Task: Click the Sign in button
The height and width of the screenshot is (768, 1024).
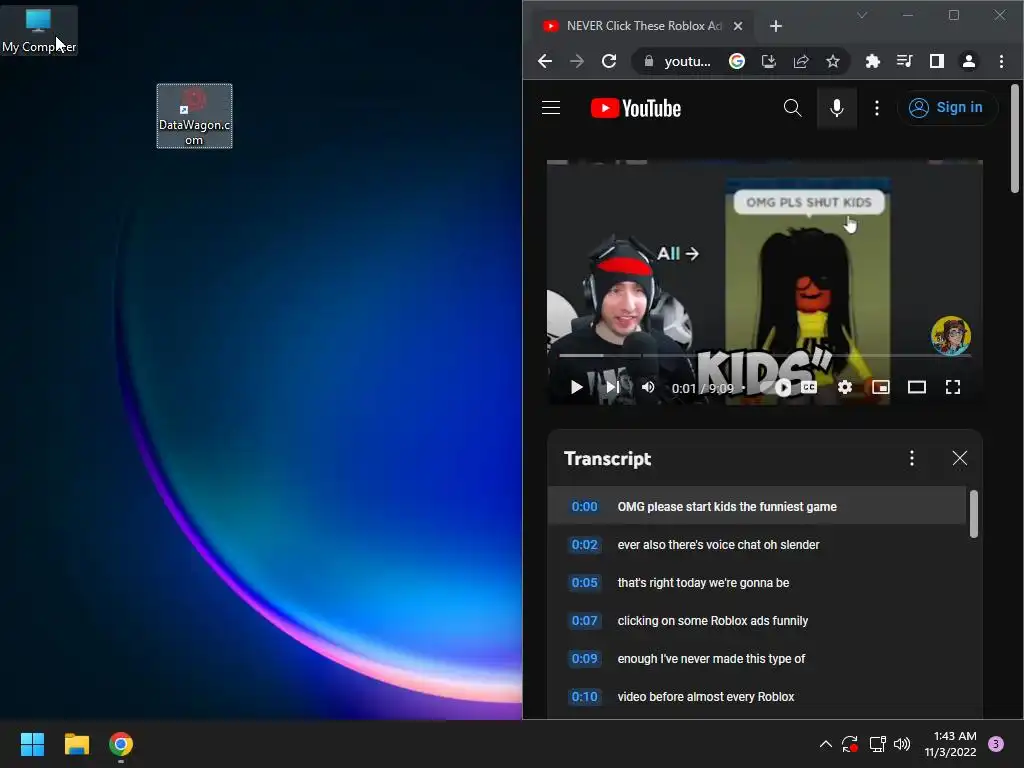Action: click(x=948, y=108)
